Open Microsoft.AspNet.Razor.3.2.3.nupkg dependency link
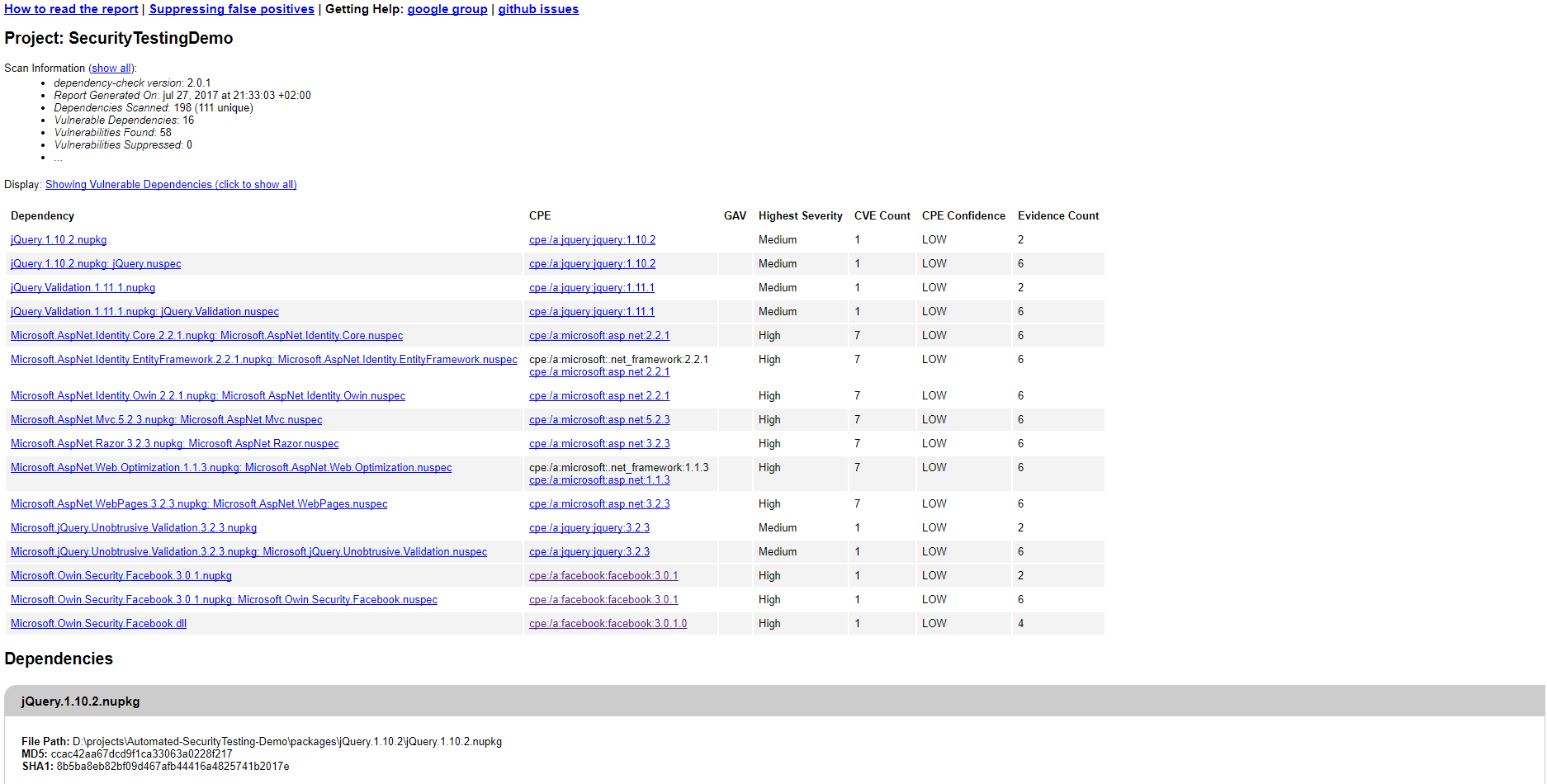This screenshot has width=1547, height=784. point(175,444)
